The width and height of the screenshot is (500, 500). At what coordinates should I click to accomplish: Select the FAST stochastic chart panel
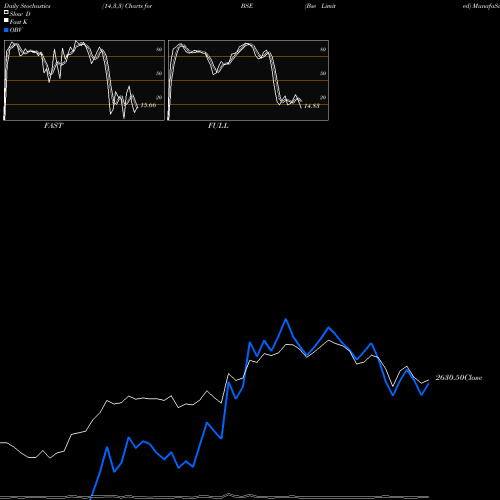point(84,80)
